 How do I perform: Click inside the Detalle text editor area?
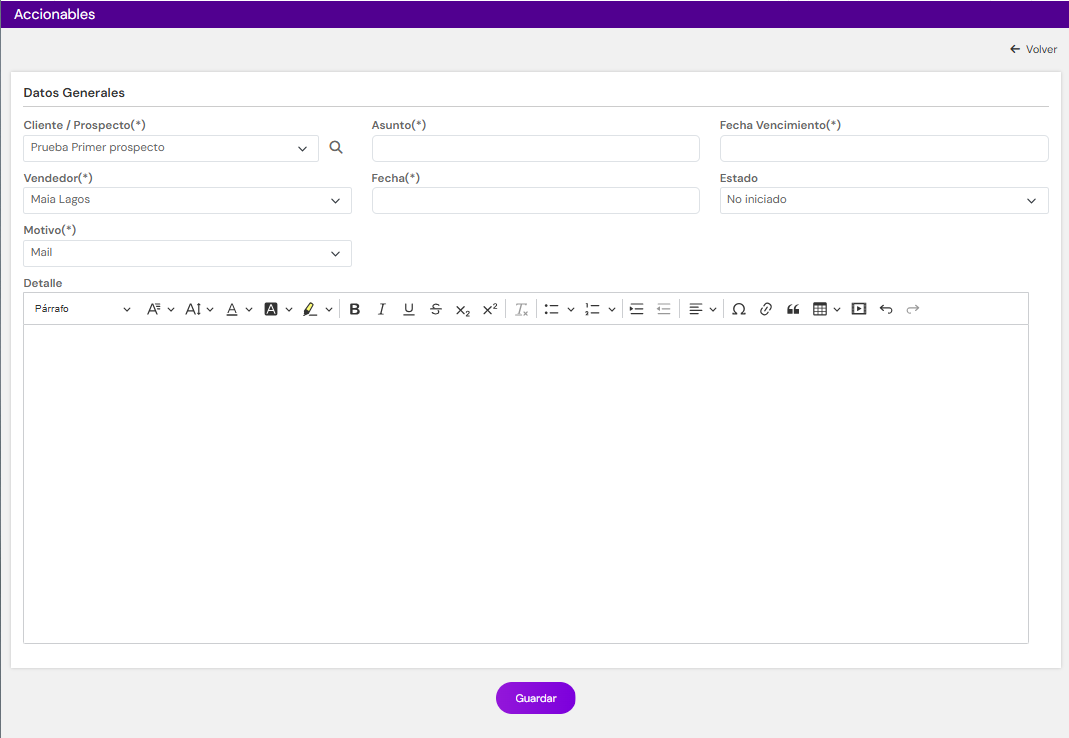(x=526, y=484)
